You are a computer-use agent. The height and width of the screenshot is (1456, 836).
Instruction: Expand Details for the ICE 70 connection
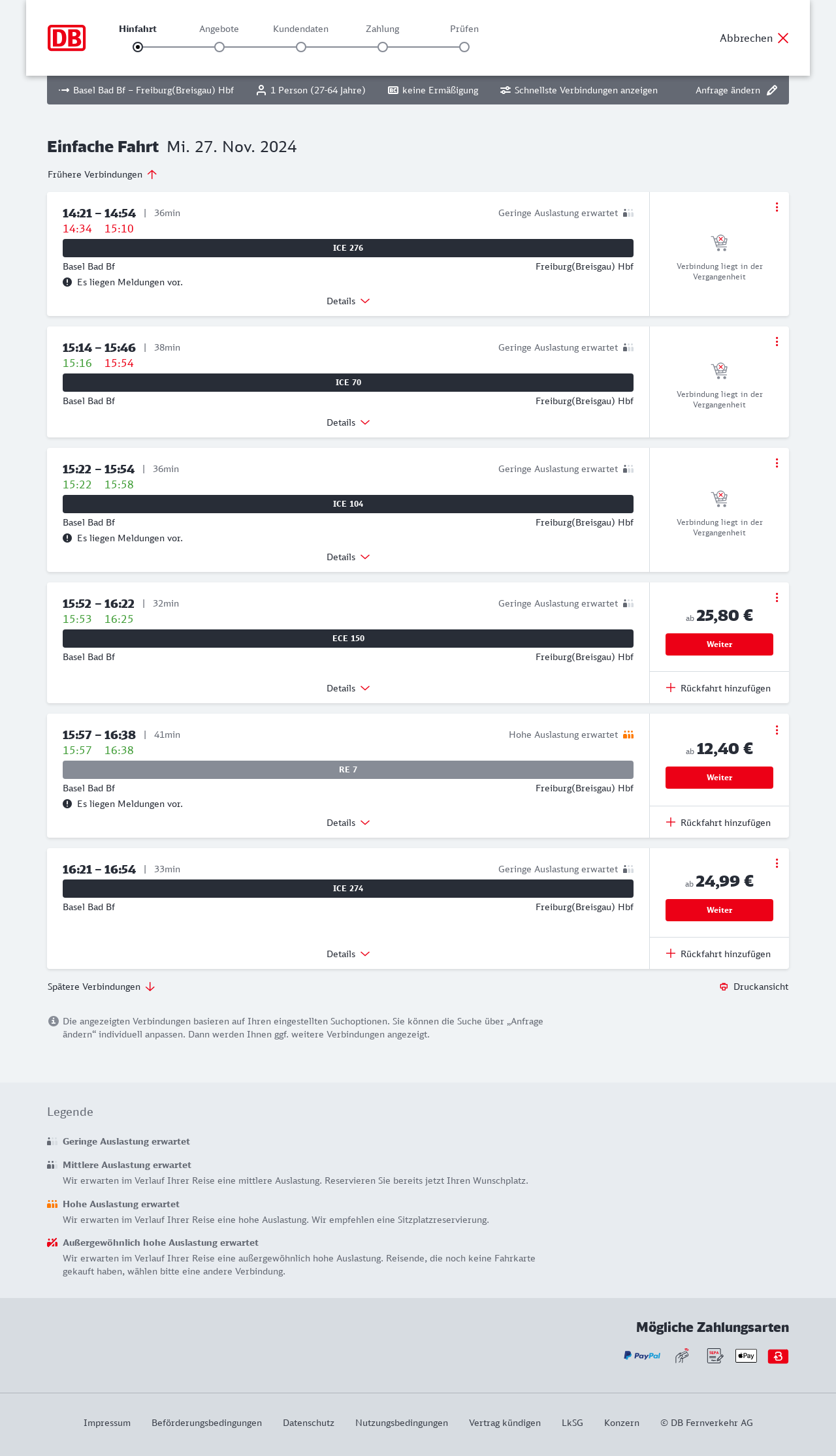pos(348,422)
